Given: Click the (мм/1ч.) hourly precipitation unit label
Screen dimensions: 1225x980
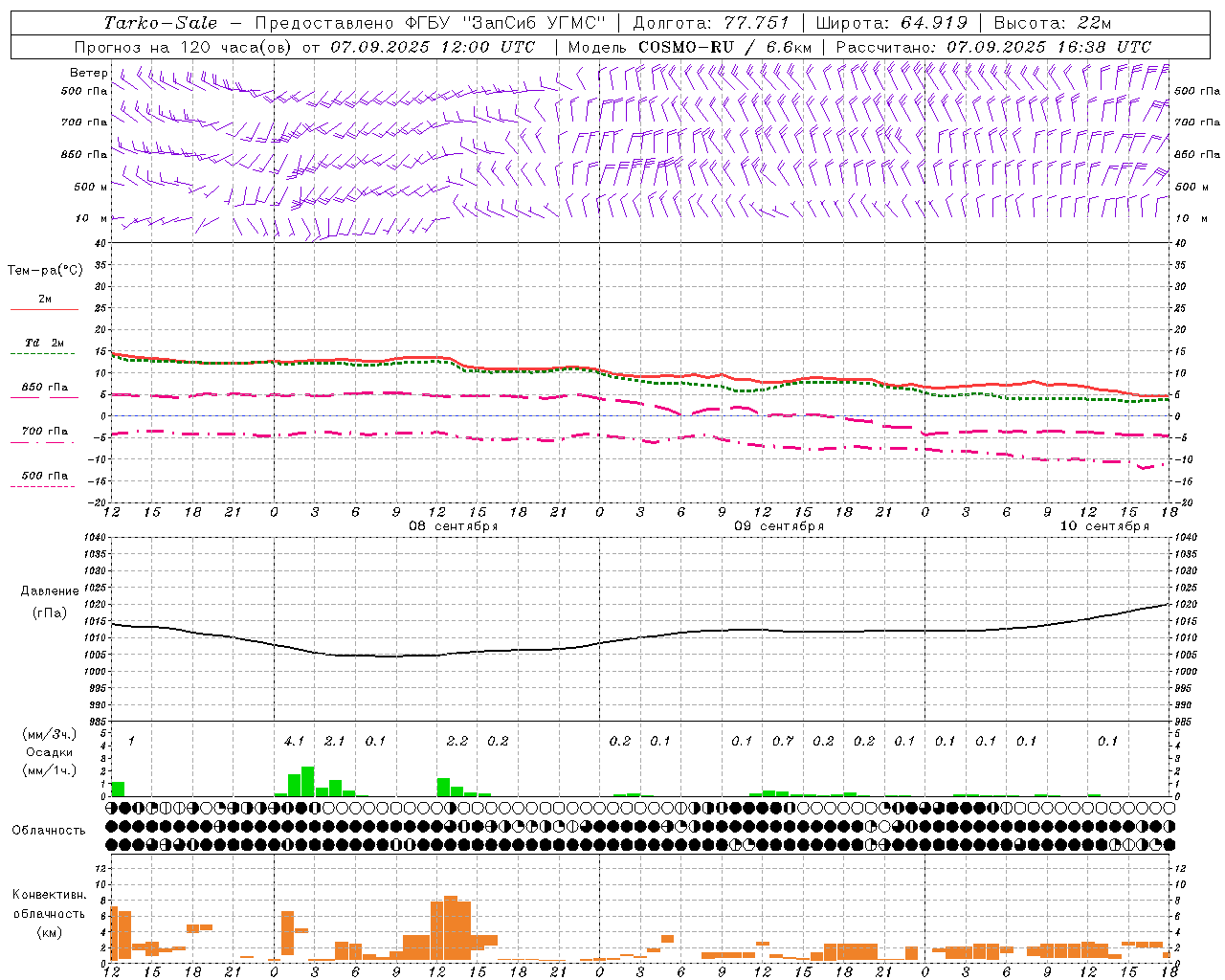Looking at the screenshot, I should point(50,770).
